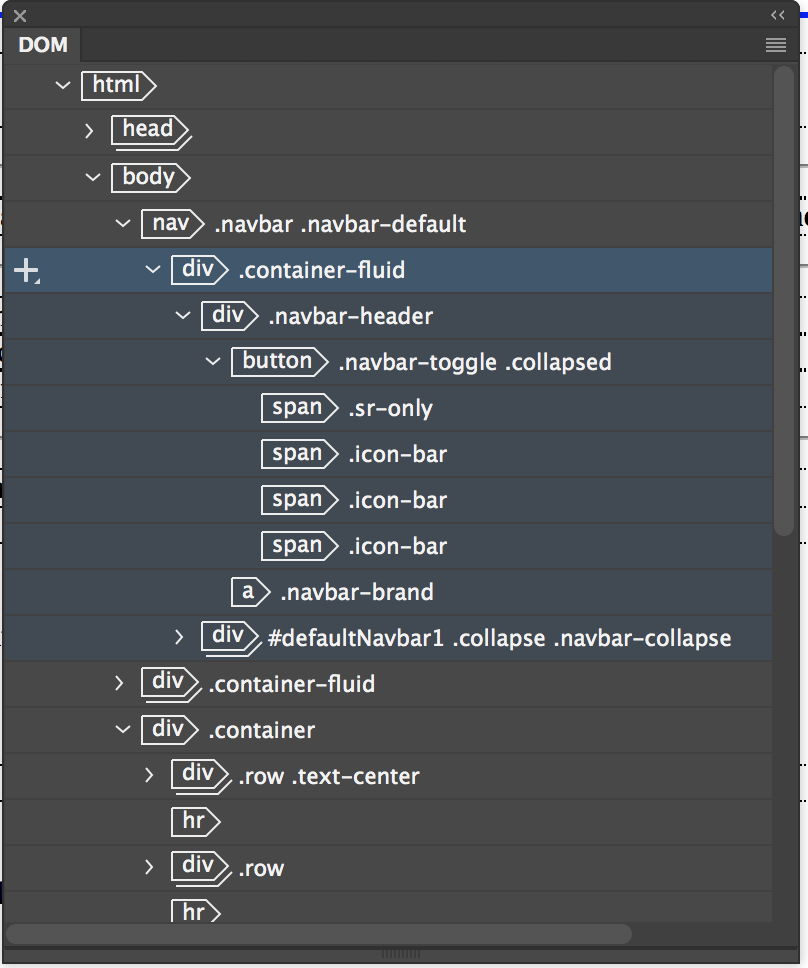
Task: Click the plus icon to insert a new element
Action: tap(26, 269)
